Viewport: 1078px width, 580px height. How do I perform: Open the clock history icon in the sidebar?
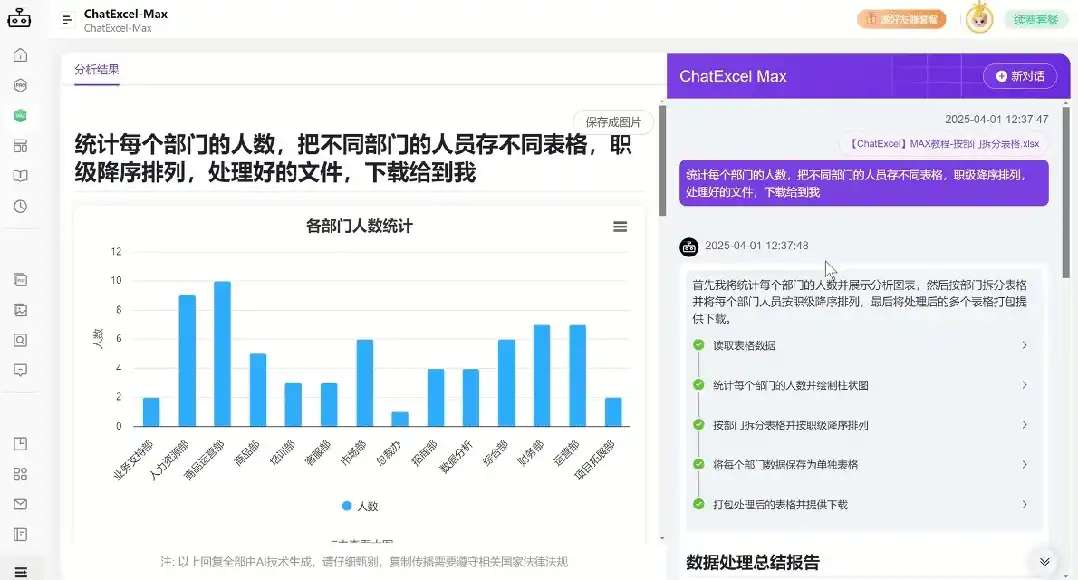click(21, 206)
